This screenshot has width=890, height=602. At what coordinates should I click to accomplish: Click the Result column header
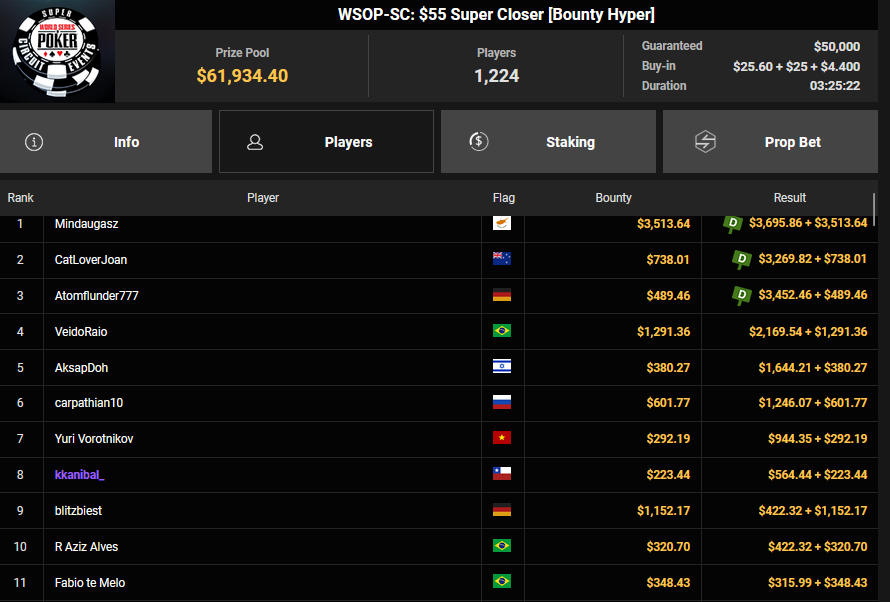pos(789,198)
